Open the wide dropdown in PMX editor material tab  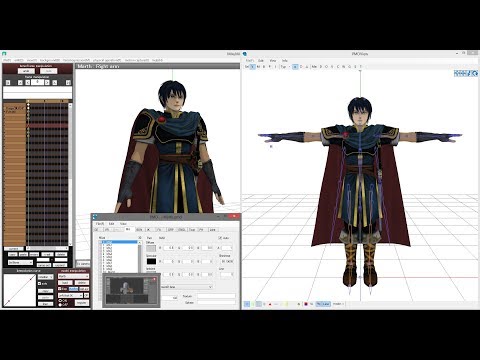pos(186,287)
